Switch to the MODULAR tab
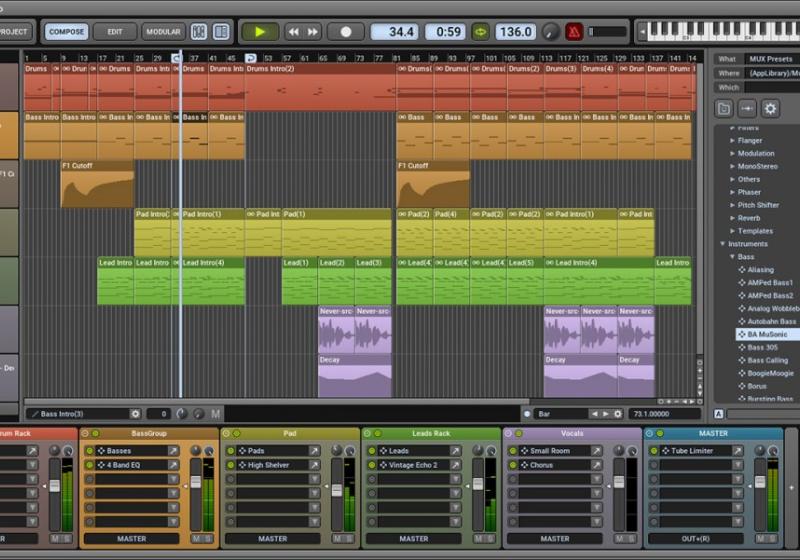The height and width of the screenshot is (560, 800). 163,32
